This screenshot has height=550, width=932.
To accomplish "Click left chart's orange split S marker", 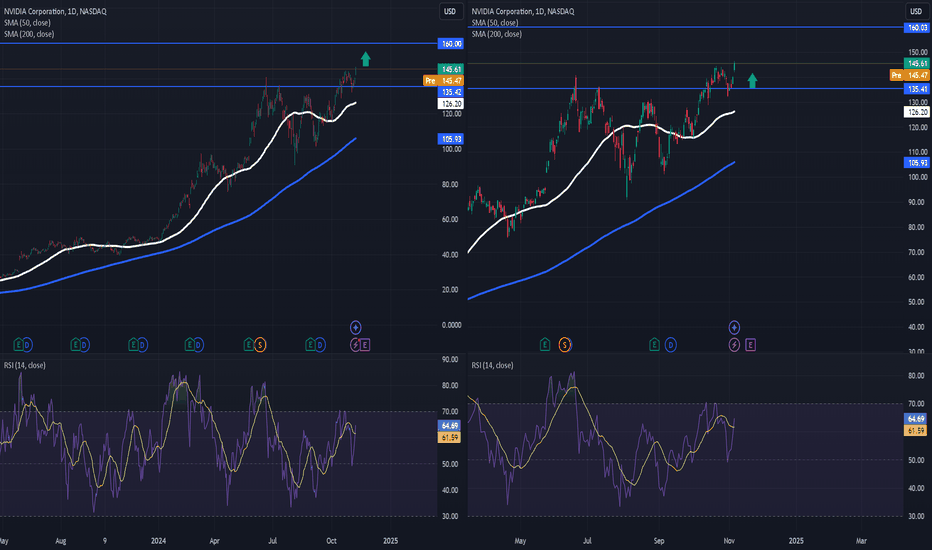I will 260,345.
